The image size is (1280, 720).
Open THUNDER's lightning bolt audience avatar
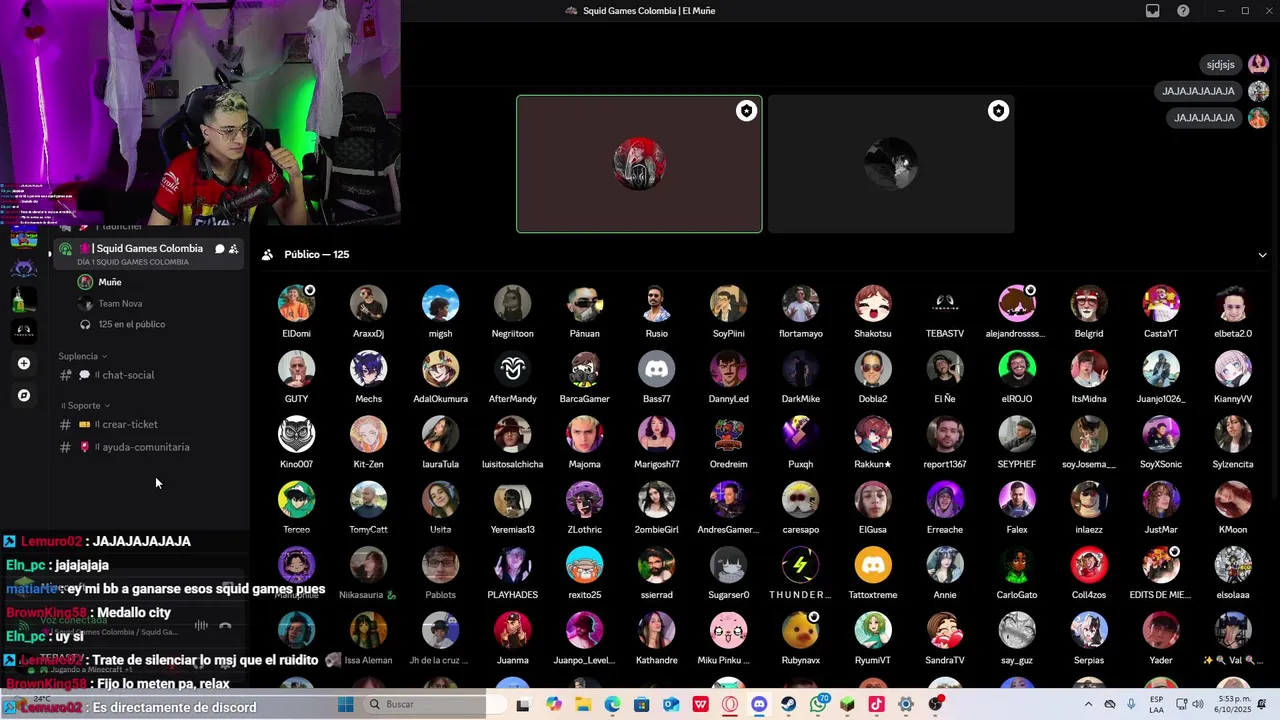point(800,565)
